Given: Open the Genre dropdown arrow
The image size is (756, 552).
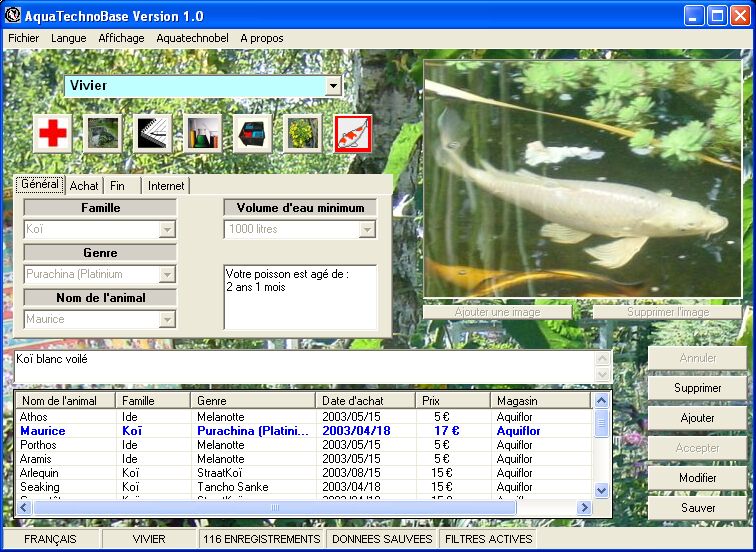Looking at the screenshot, I should click(x=167, y=275).
